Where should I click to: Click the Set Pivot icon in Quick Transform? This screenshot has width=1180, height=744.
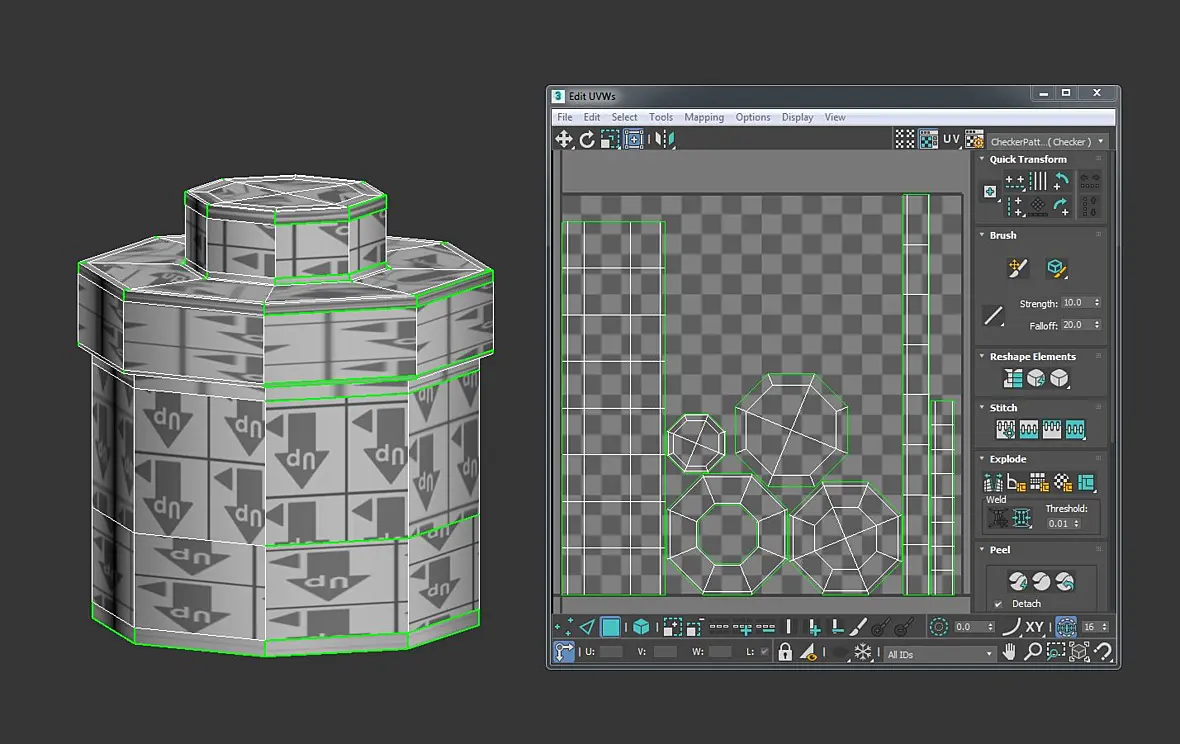pos(990,192)
